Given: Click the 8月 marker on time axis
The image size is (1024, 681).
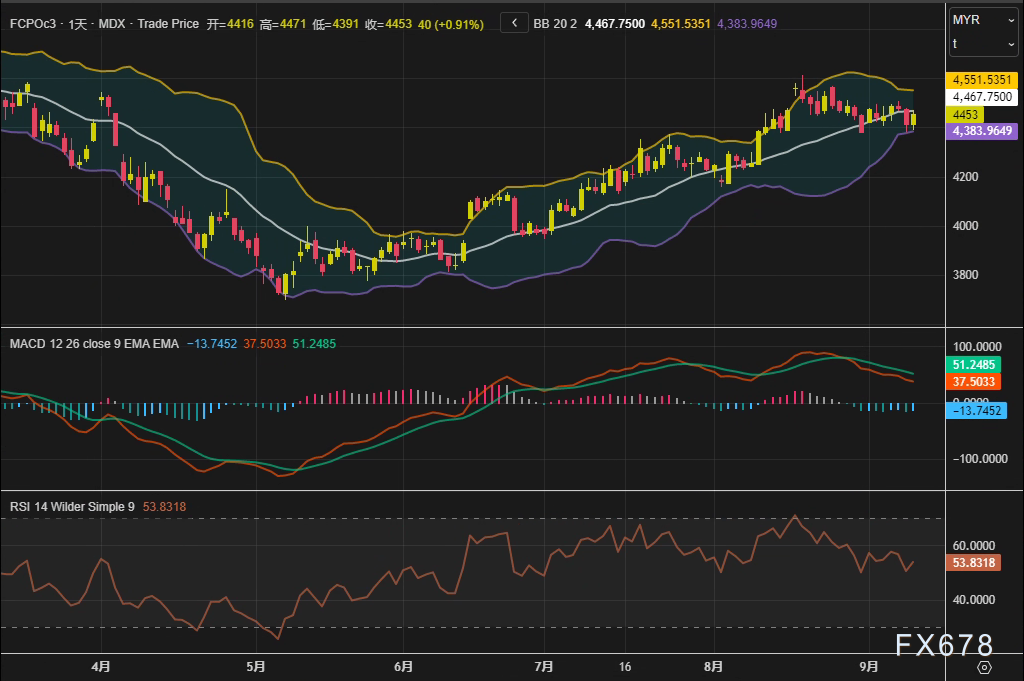Looking at the screenshot, I should click(x=713, y=665).
